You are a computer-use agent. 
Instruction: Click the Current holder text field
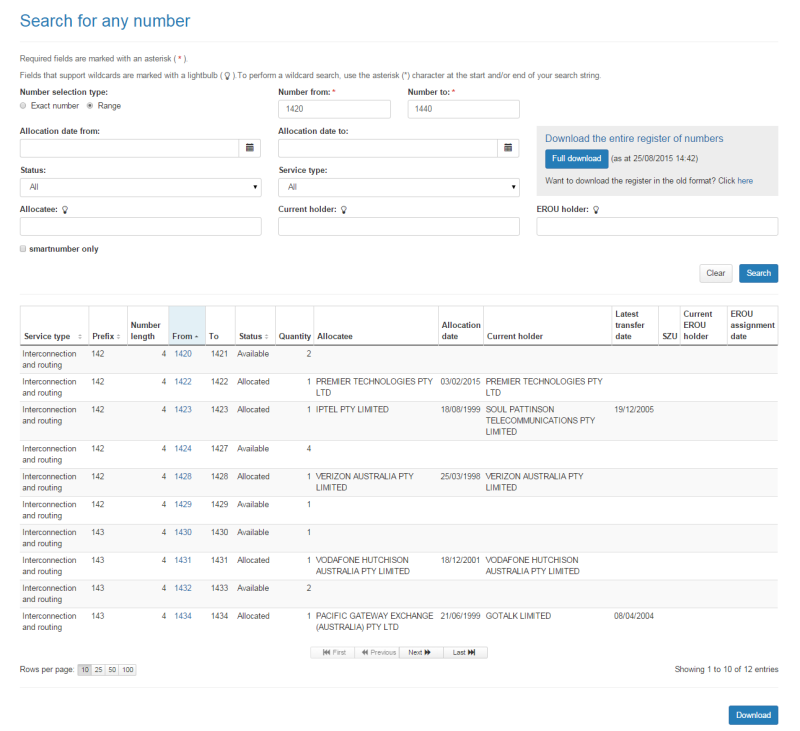(x=399, y=226)
